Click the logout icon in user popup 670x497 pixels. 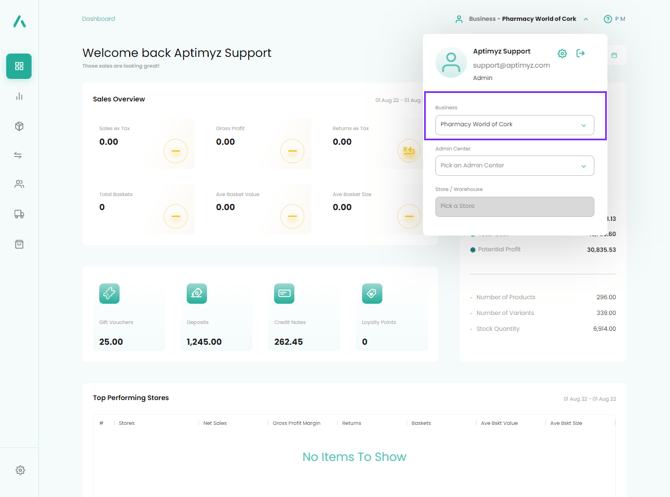coord(581,53)
